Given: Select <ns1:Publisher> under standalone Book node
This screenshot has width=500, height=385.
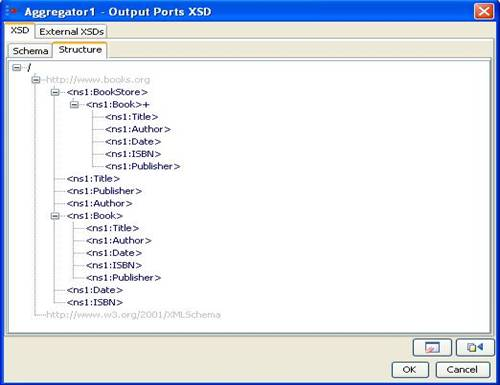Looking at the screenshot, I should [123, 277].
